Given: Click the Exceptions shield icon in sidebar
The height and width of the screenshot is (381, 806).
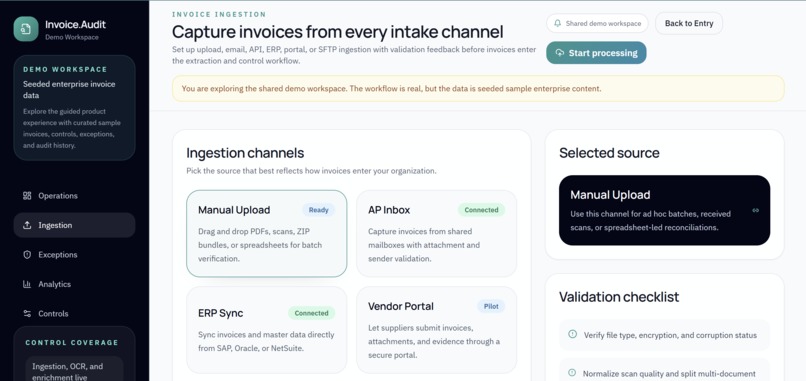Looking at the screenshot, I should click(x=27, y=255).
